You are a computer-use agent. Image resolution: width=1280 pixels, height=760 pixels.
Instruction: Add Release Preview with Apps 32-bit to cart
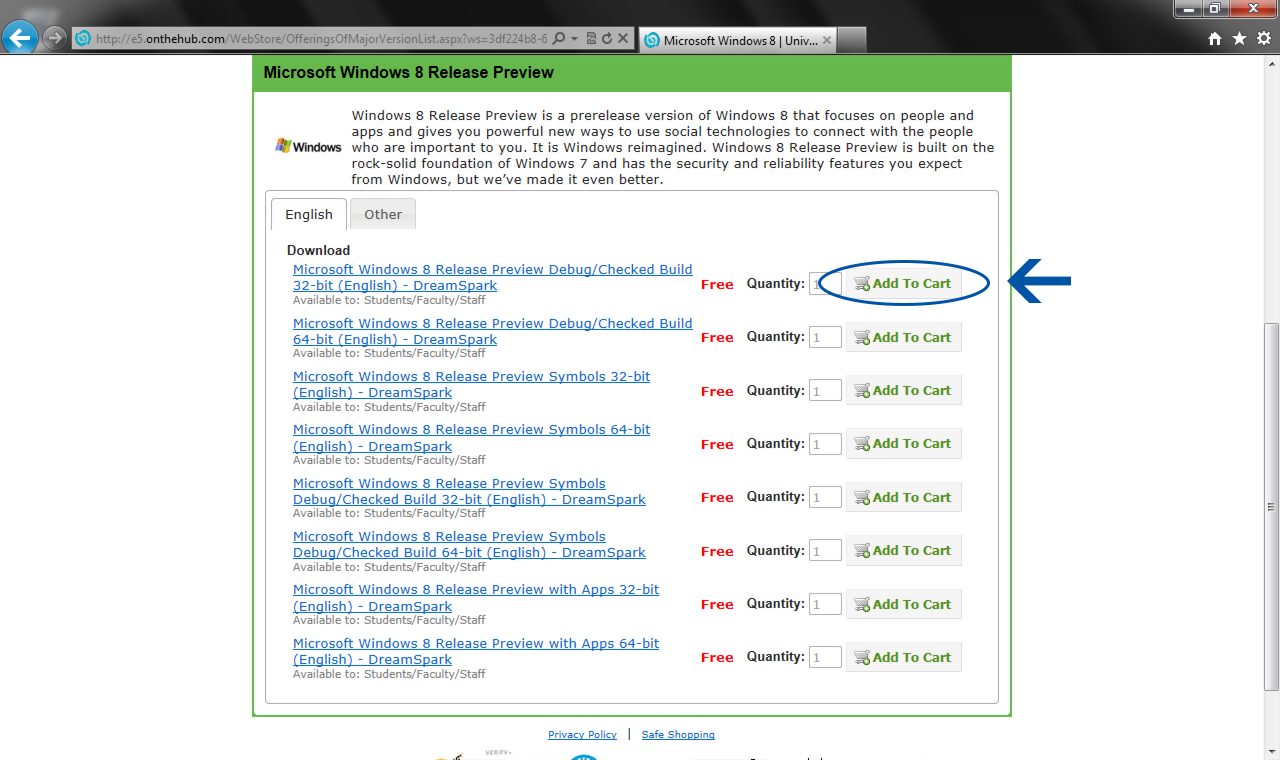tap(904, 604)
